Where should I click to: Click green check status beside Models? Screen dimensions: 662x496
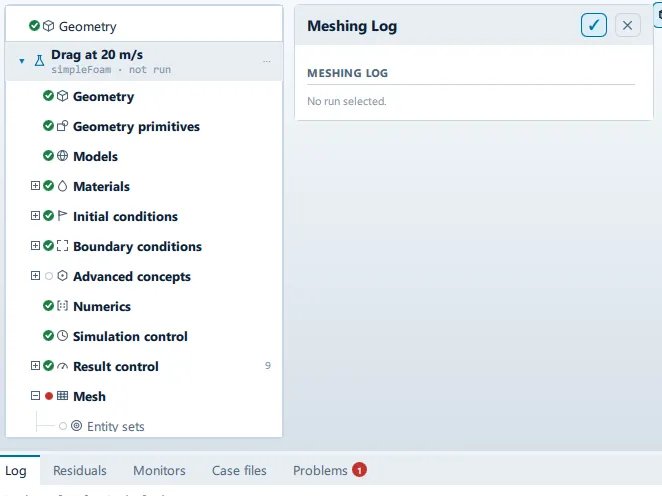coord(49,155)
